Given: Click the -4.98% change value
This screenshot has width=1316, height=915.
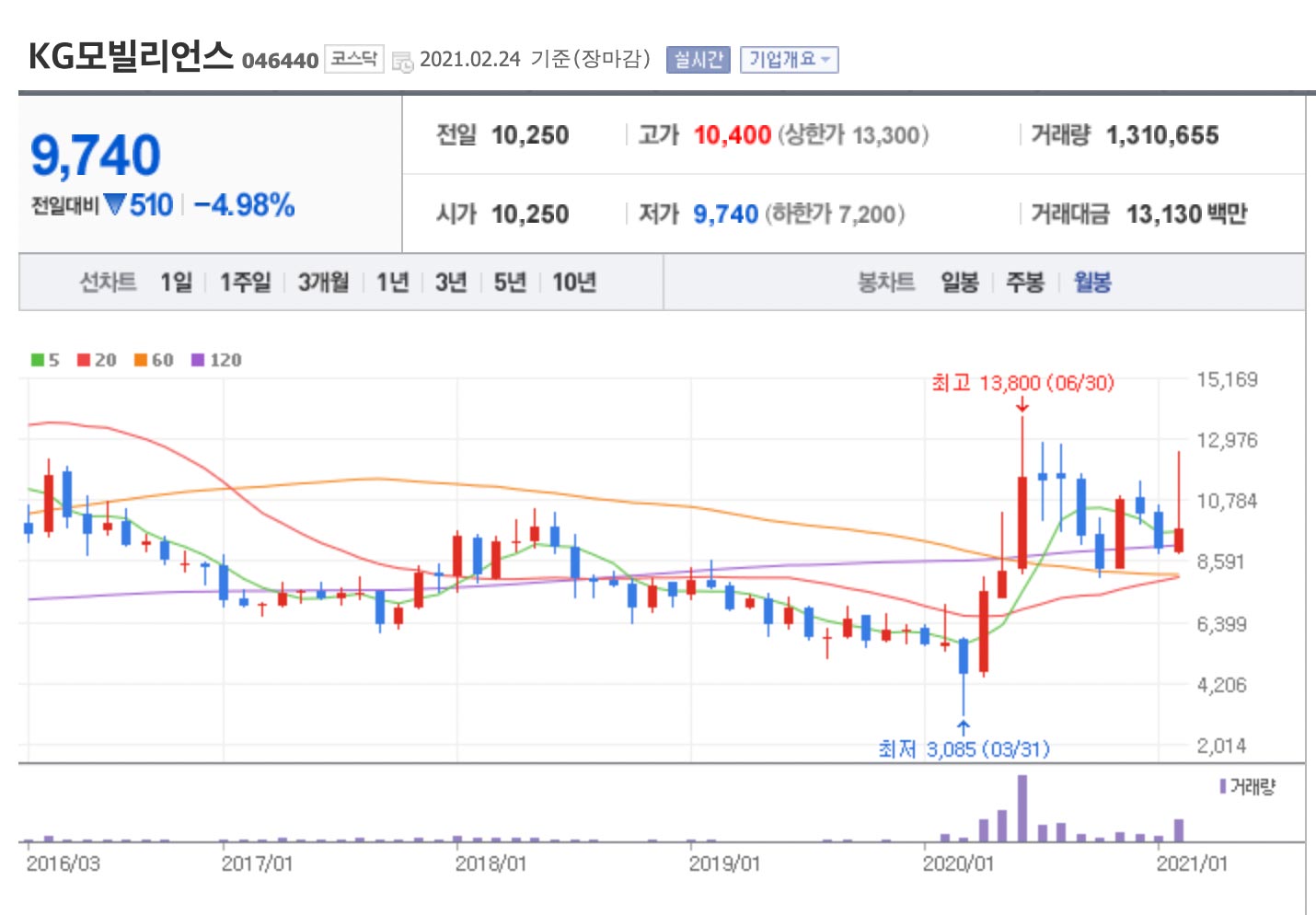Looking at the screenshot, I should coord(245,204).
